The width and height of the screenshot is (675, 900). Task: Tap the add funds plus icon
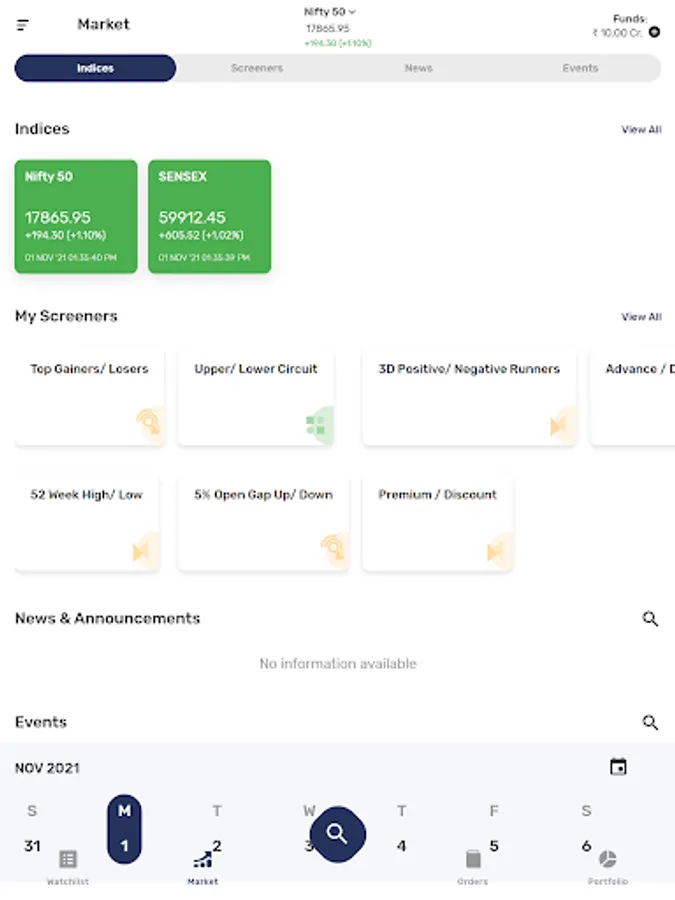coord(654,32)
